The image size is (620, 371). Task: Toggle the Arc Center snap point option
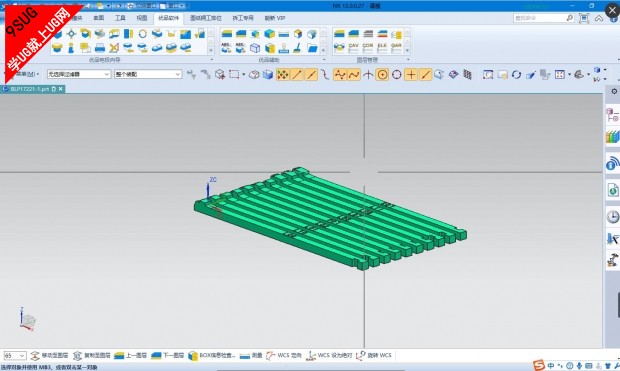pos(382,74)
